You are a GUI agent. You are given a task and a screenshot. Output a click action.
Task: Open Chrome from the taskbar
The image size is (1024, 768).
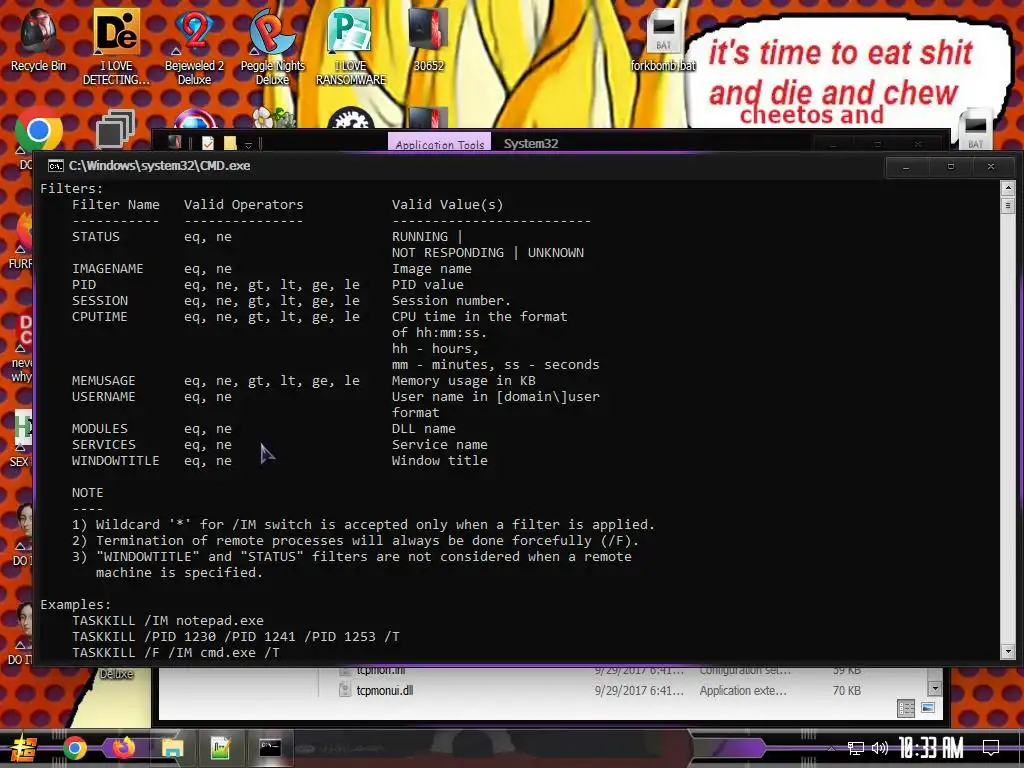(75, 748)
